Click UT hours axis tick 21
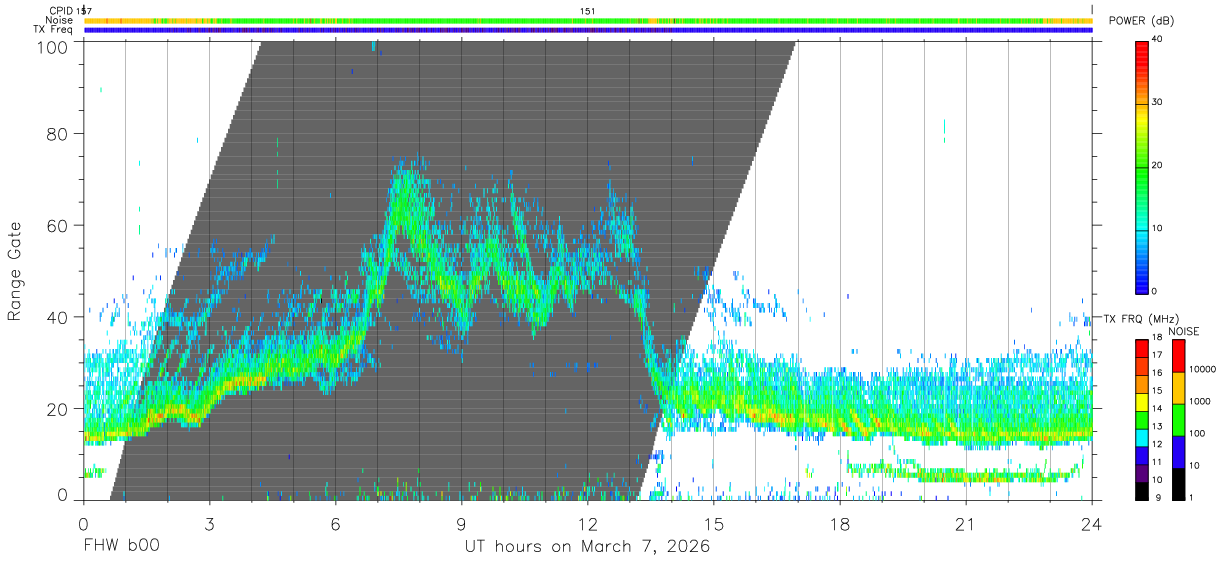 click(966, 523)
